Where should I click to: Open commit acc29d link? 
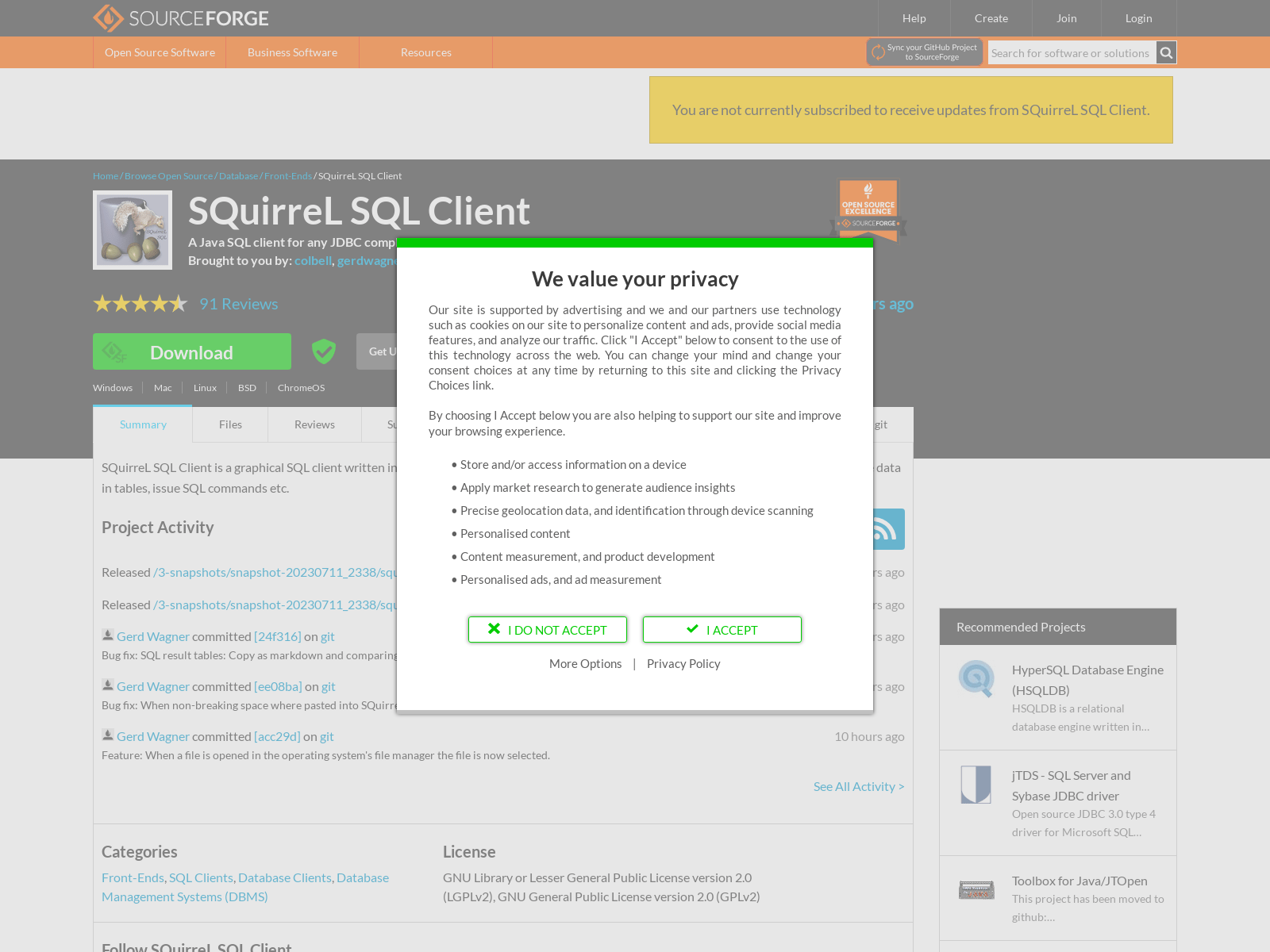(x=277, y=736)
